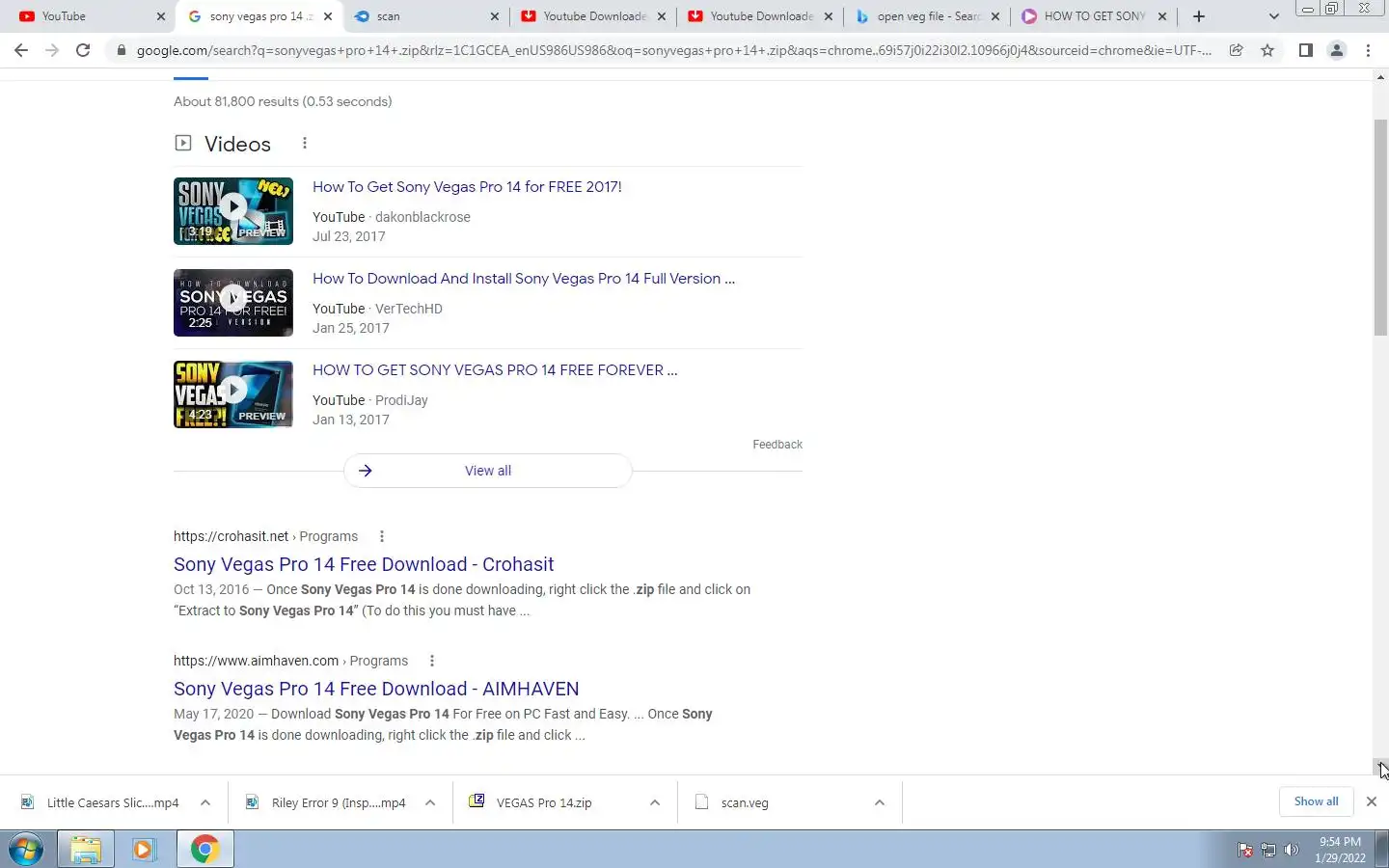Close the sony vegas pro 14 tab

coord(328,16)
